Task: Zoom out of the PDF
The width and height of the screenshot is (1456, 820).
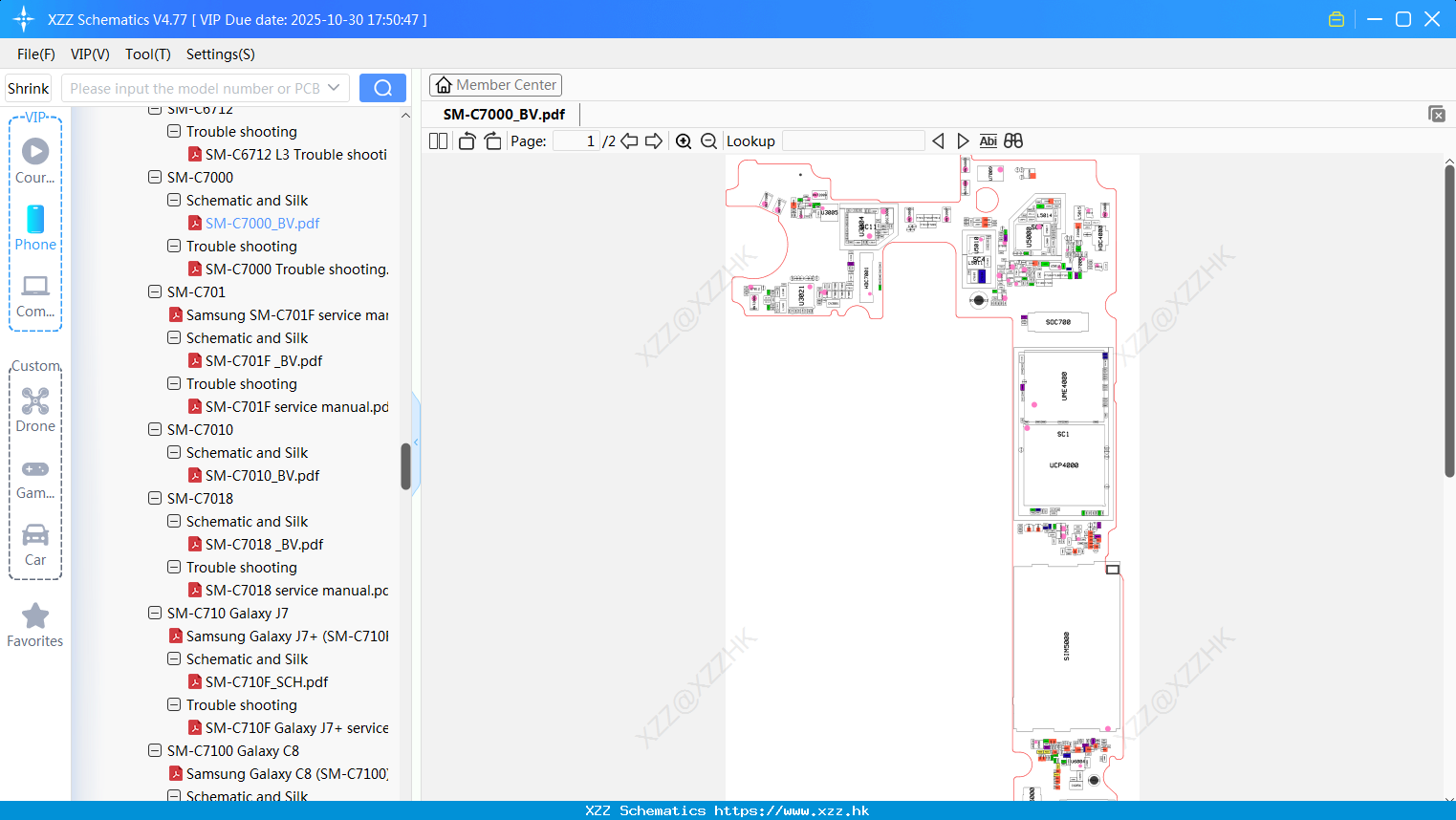Action: point(708,140)
